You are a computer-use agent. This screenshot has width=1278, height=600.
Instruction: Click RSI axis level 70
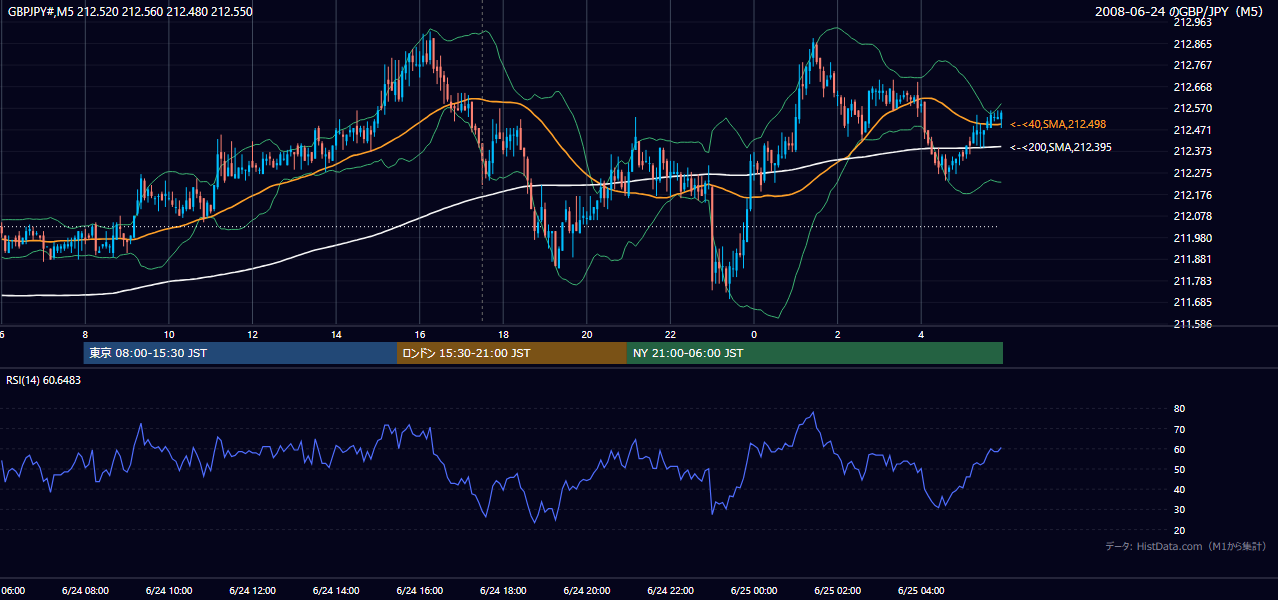tap(1179, 429)
